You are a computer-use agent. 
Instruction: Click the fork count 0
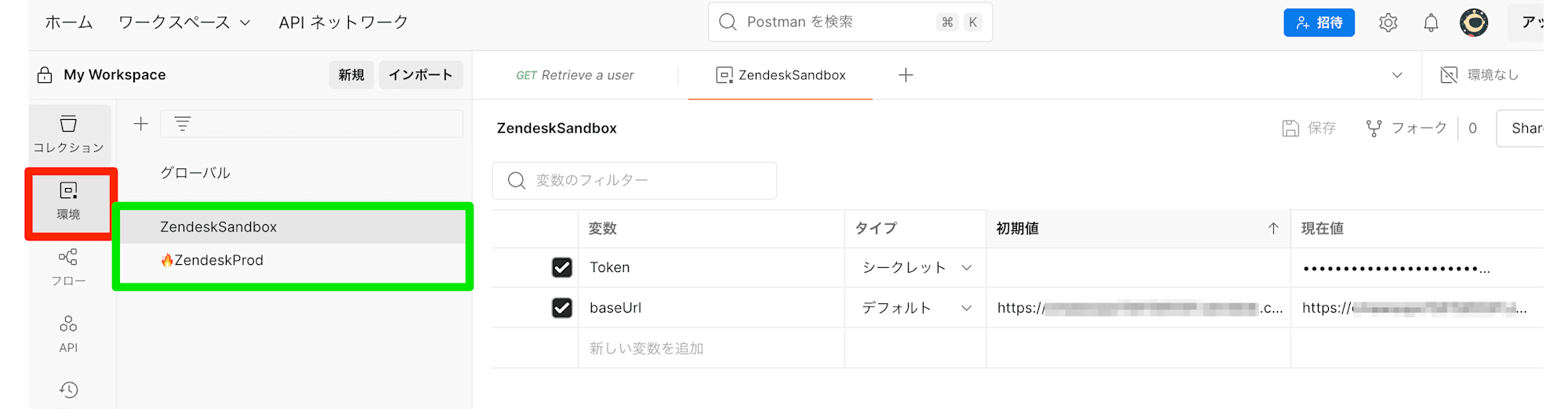pyautogui.click(x=1472, y=128)
